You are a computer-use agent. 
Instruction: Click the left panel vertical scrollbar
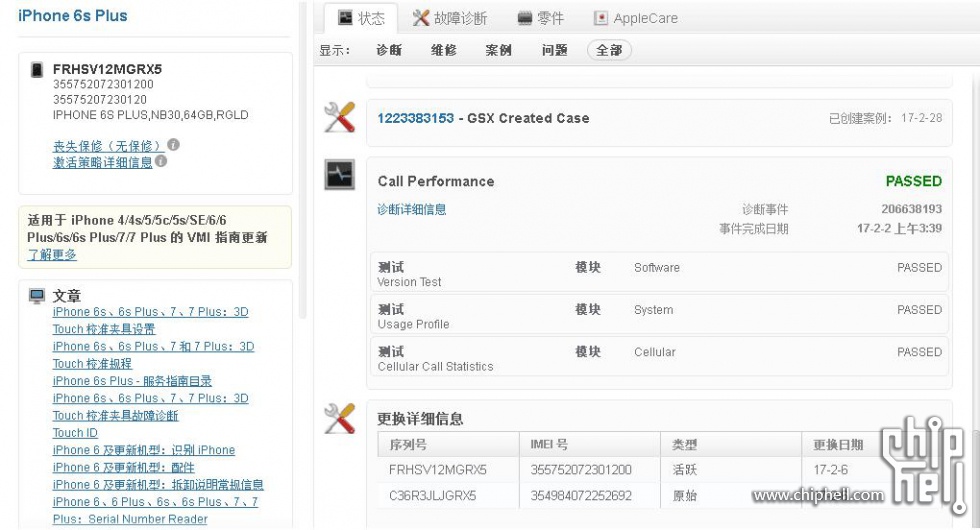pyautogui.click(x=302, y=159)
